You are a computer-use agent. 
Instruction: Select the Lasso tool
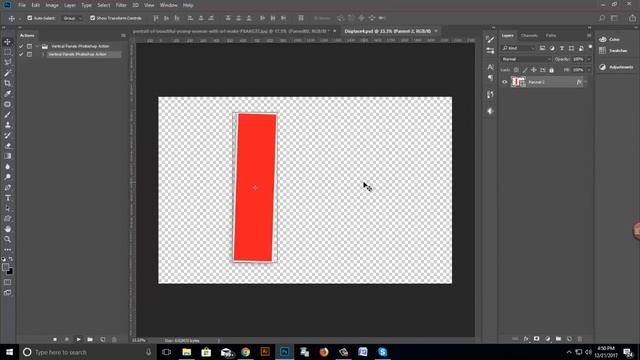[x=7, y=62]
